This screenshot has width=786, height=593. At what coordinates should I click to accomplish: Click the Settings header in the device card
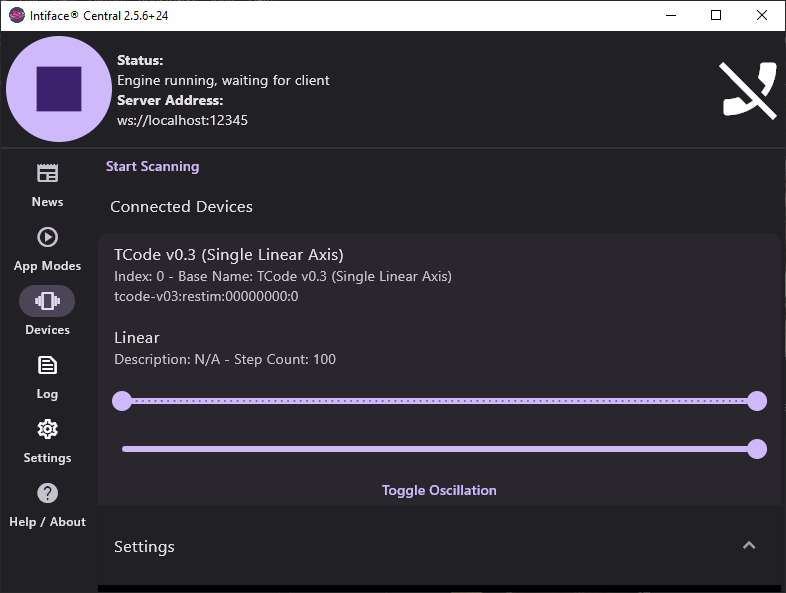click(144, 546)
